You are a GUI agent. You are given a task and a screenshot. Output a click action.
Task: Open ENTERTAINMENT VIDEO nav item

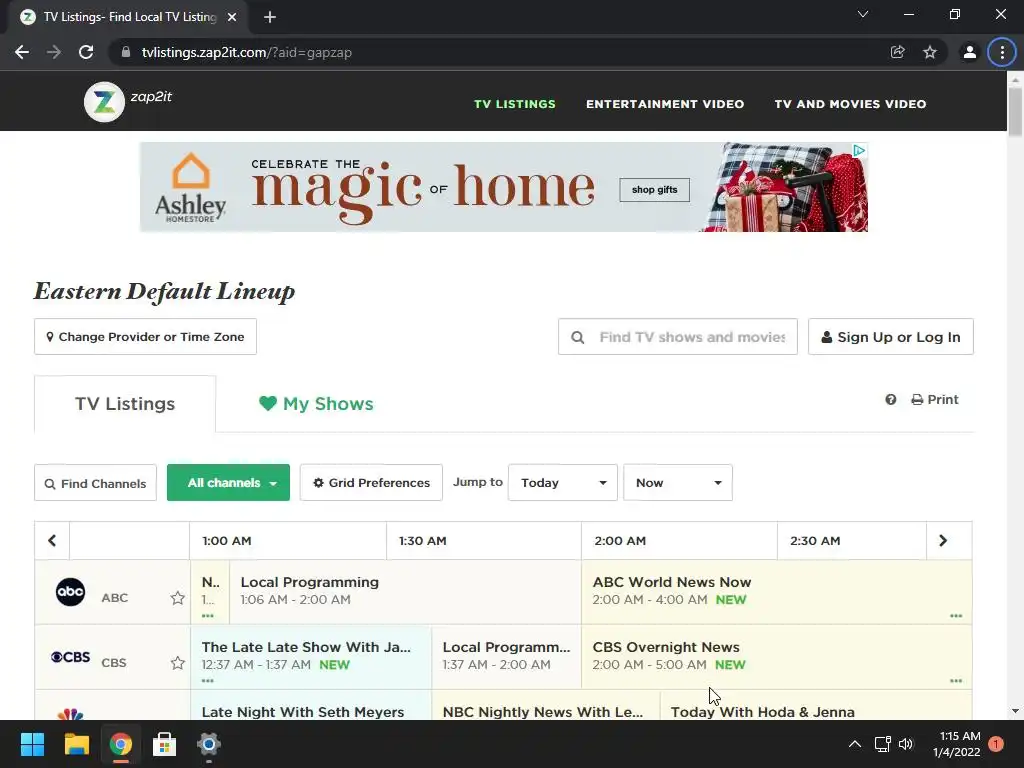pyautogui.click(x=665, y=104)
